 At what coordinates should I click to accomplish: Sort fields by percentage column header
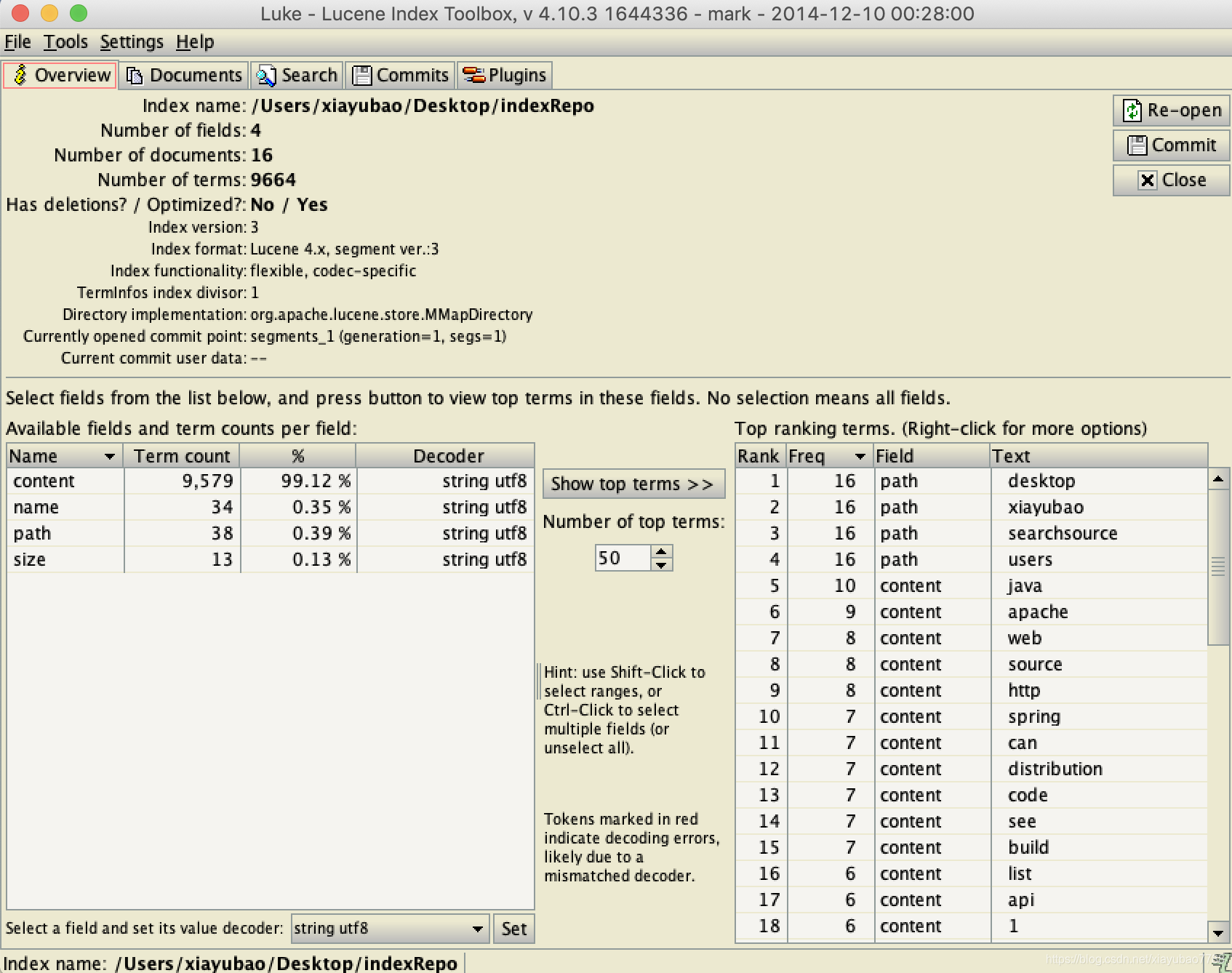click(298, 456)
